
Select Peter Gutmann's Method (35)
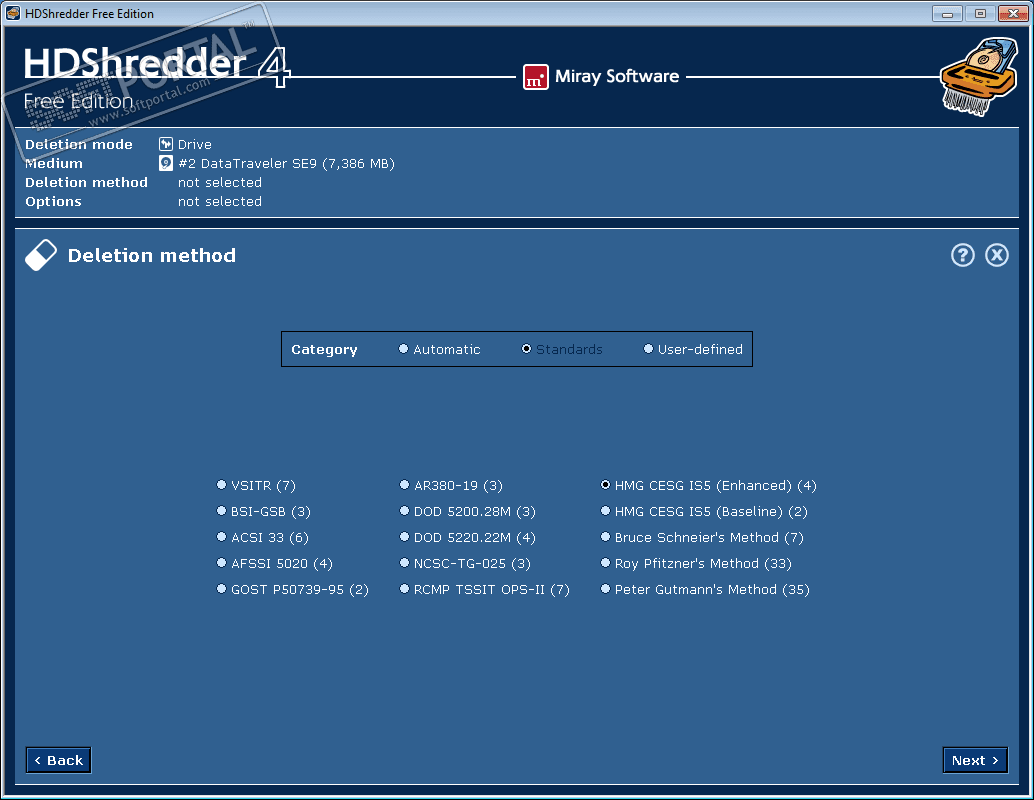[705, 590]
